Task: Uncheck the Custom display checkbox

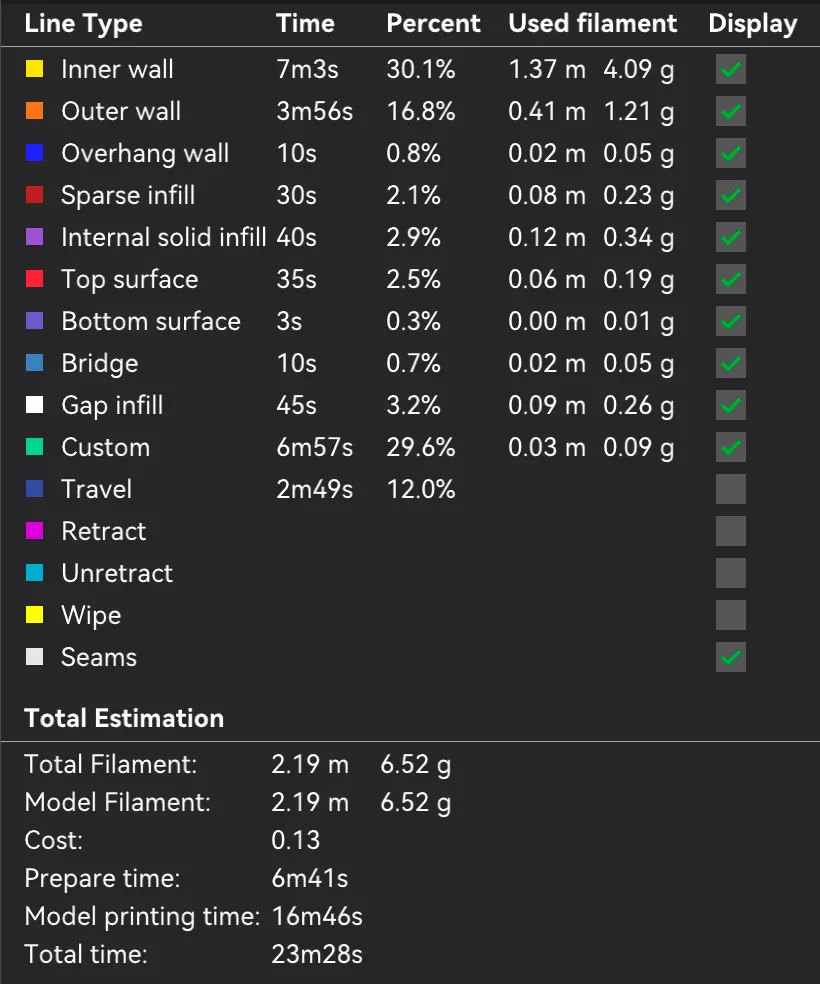Action: tap(731, 447)
